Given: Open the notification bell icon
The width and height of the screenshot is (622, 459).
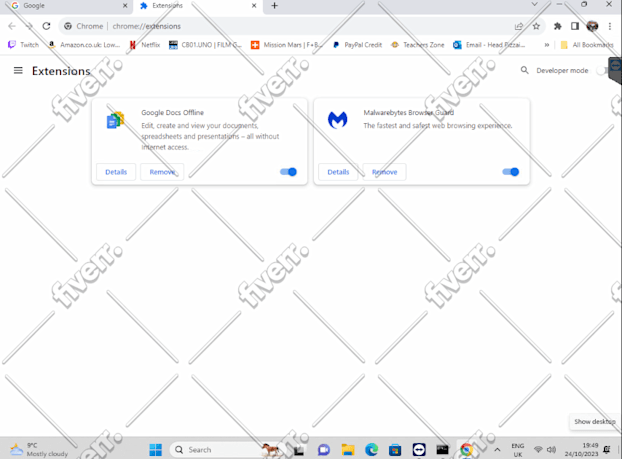Looking at the screenshot, I should [607, 449].
